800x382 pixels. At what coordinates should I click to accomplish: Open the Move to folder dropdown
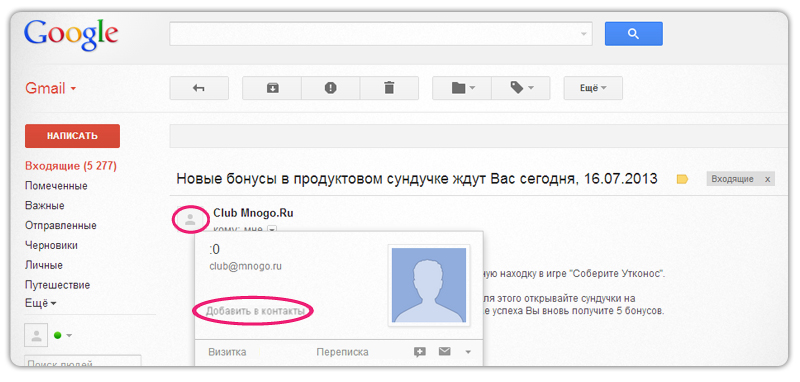(x=462, y=88)
